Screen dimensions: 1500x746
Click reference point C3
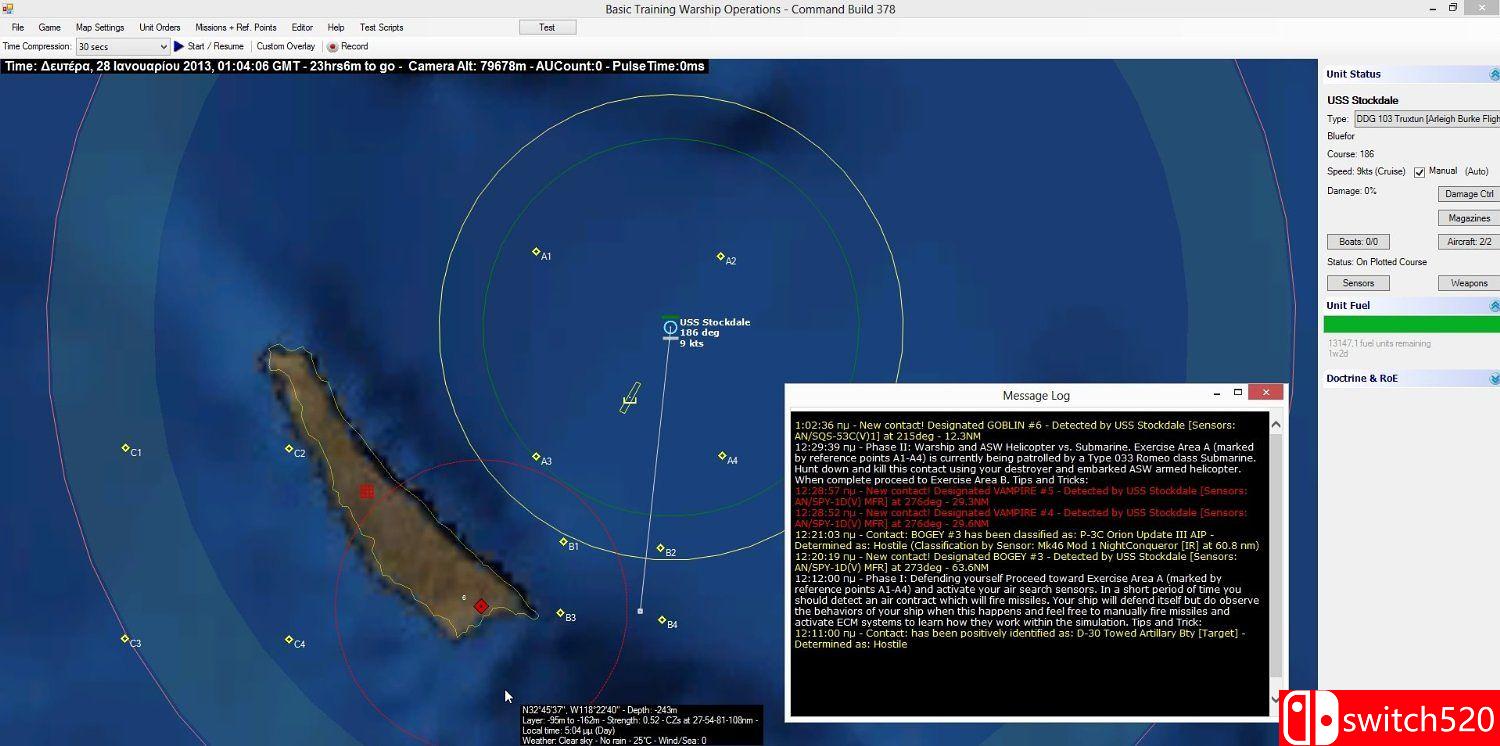click(x=125, y=638)
